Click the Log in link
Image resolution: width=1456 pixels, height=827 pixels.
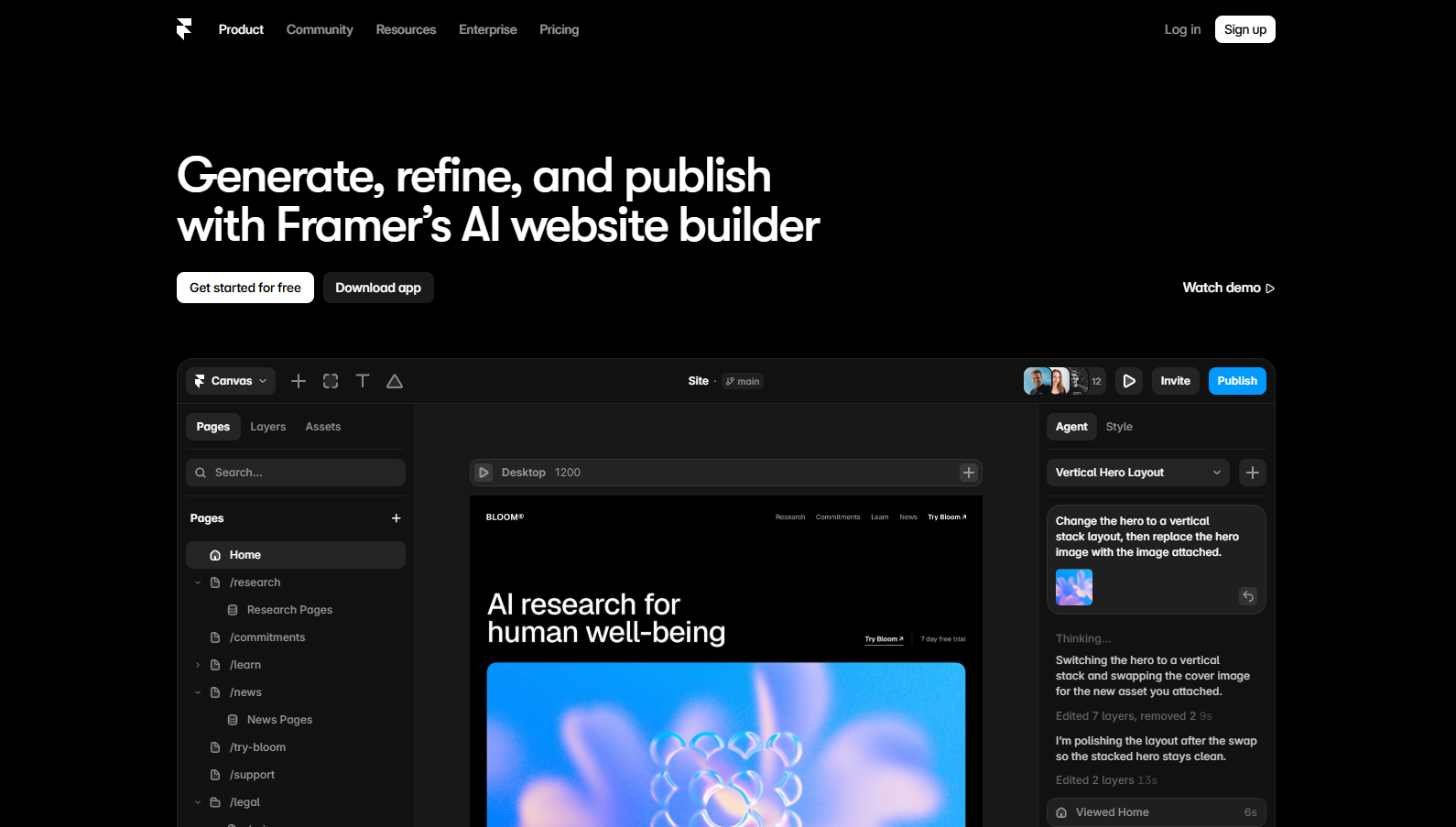pos(1182,29)
